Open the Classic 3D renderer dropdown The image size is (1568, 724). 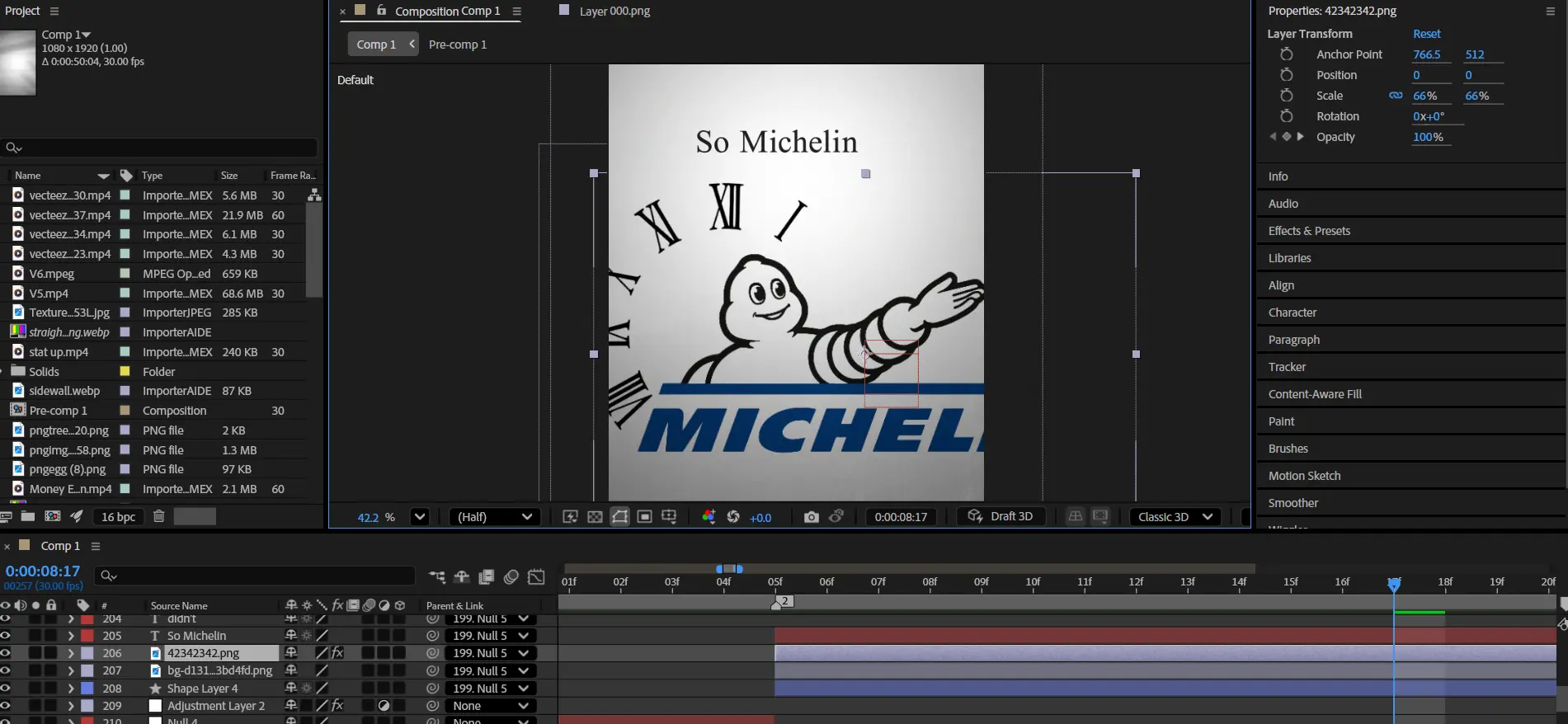pos(1175,517)
